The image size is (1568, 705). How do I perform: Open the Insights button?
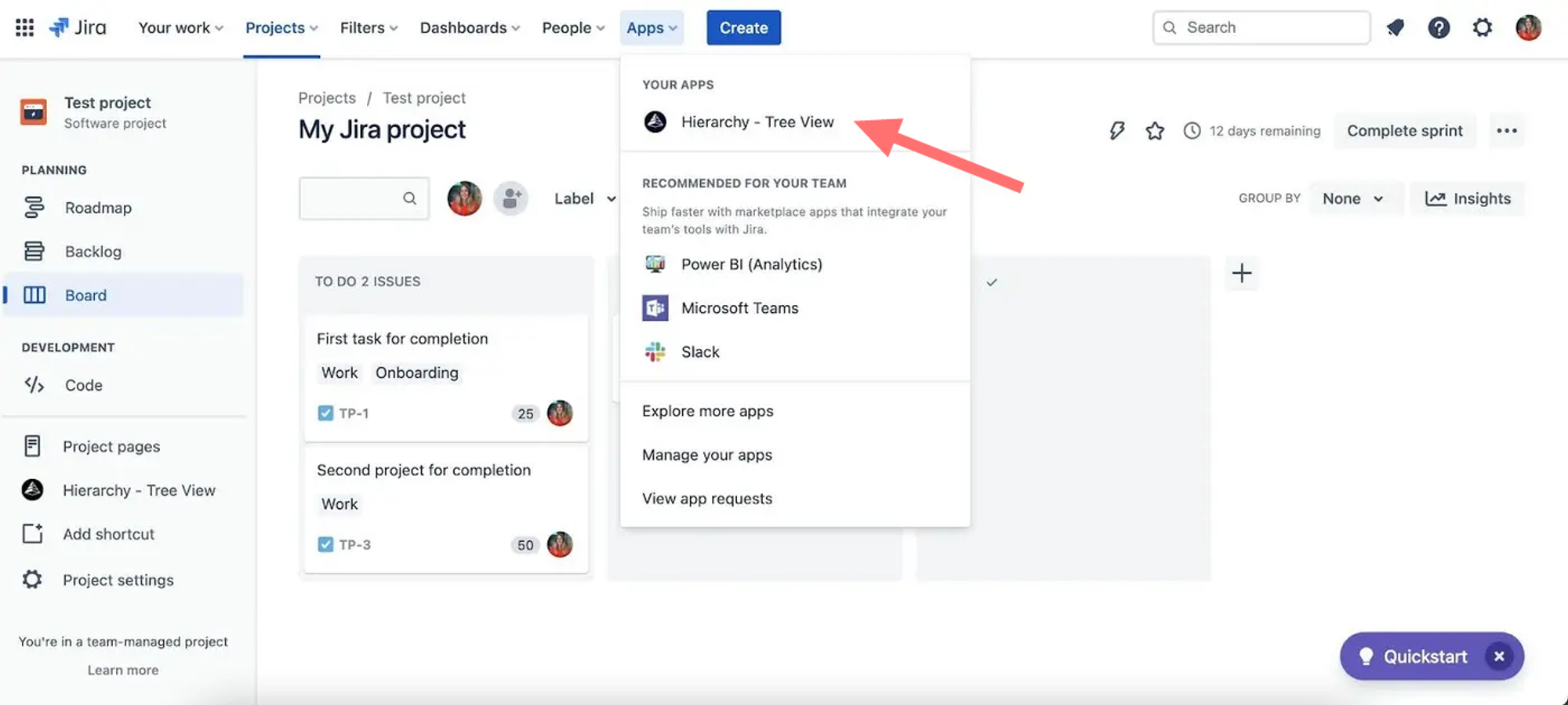click(x=1468, y=198)
